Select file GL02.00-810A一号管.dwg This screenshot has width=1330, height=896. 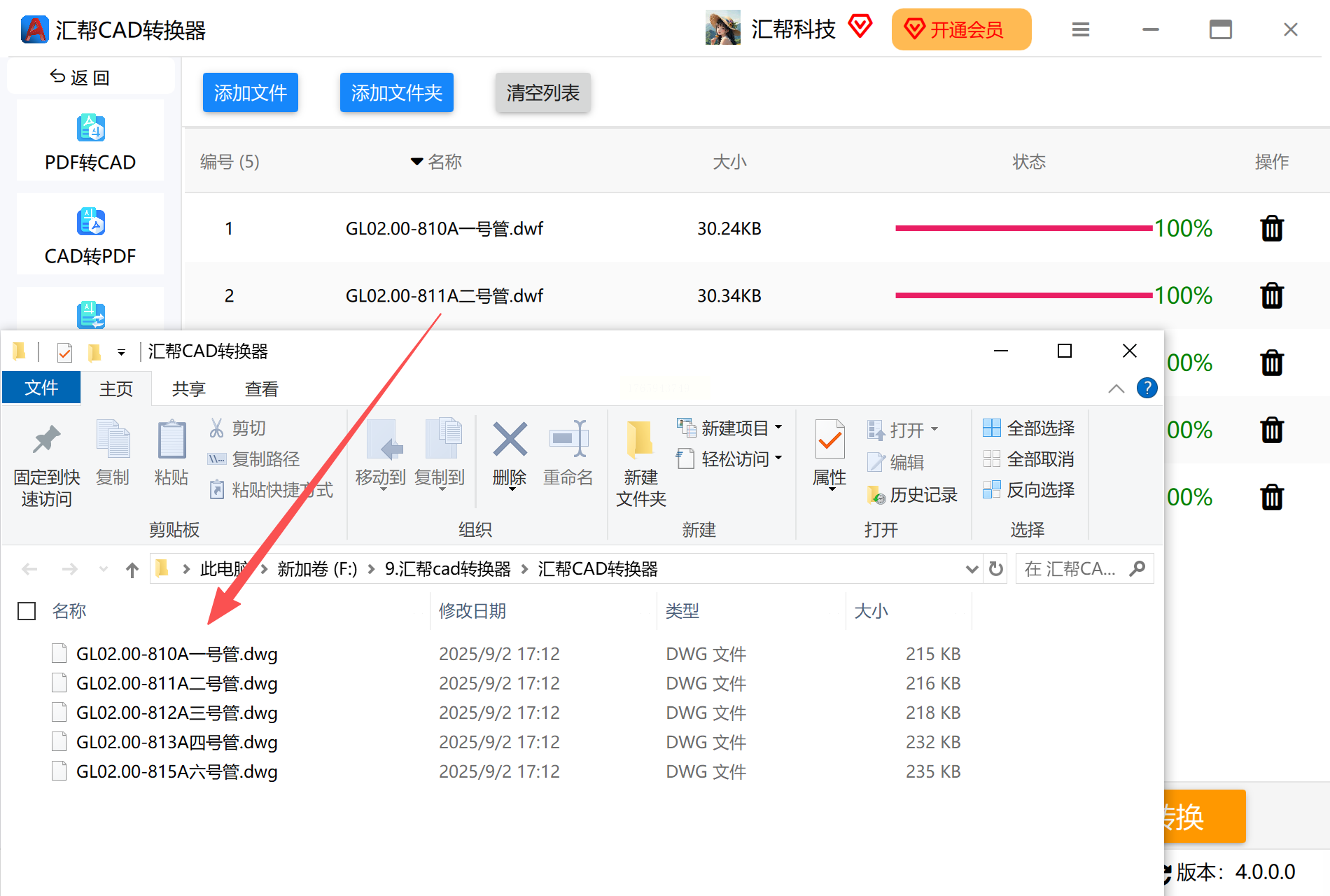(x=176, y=654)
